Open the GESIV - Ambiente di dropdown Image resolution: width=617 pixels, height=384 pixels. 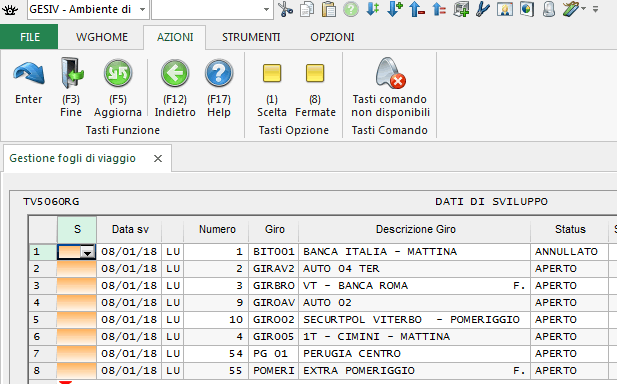[x=142, y=9]
